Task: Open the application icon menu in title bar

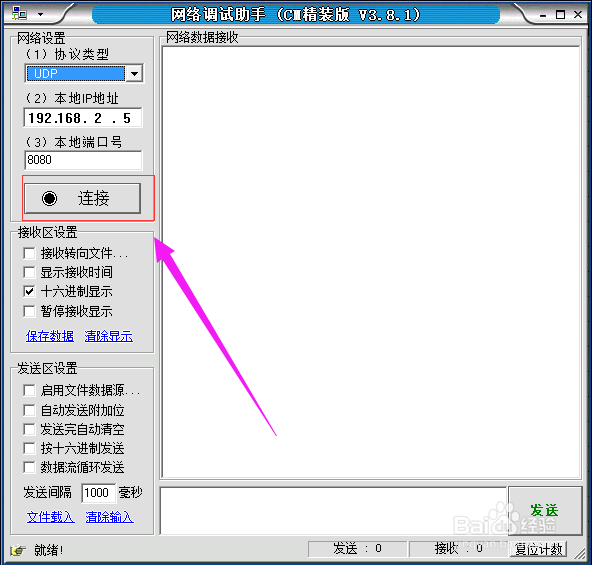Action: click(x=19, y=14)
